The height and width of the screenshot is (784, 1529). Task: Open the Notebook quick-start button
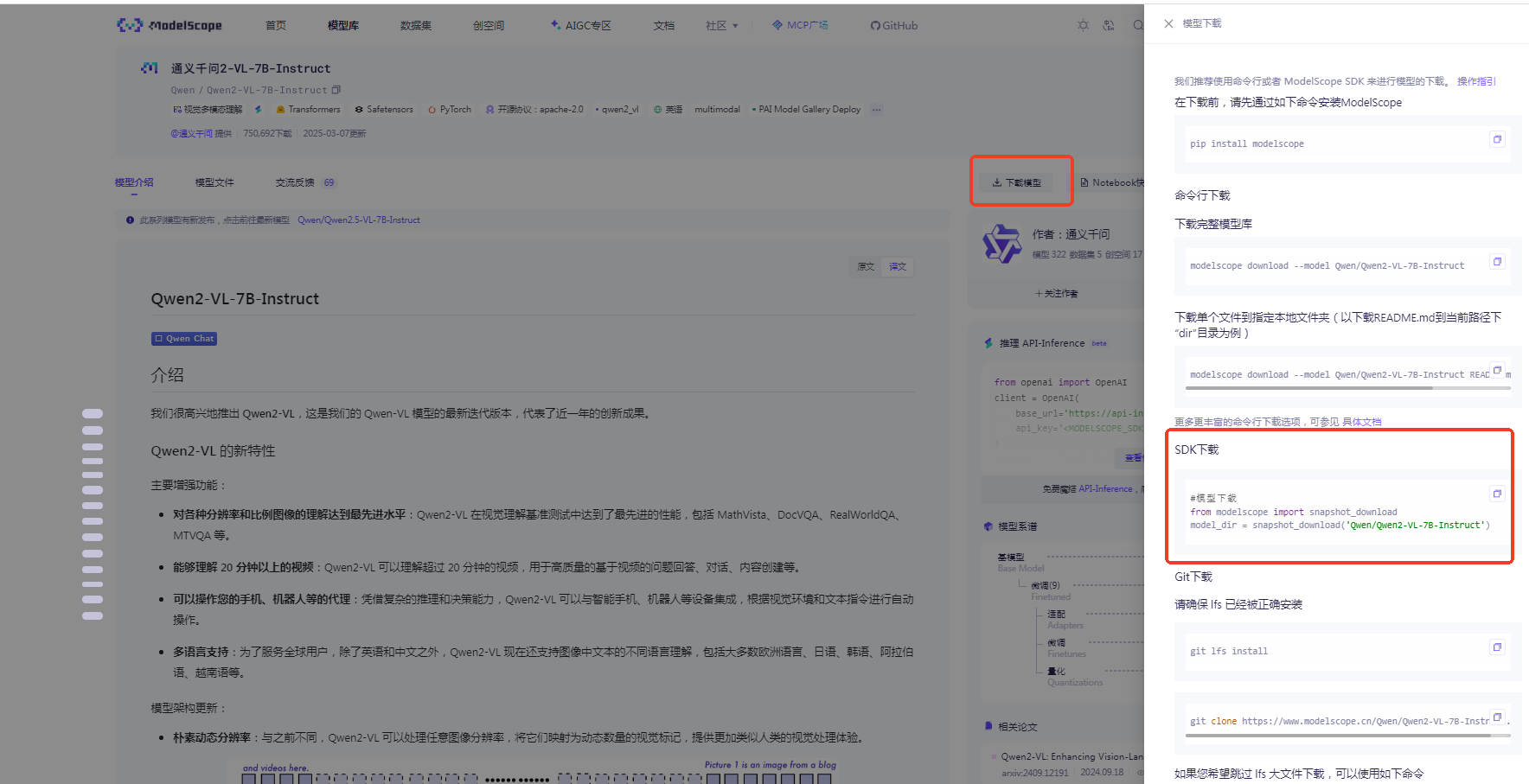click(1113, 182)
